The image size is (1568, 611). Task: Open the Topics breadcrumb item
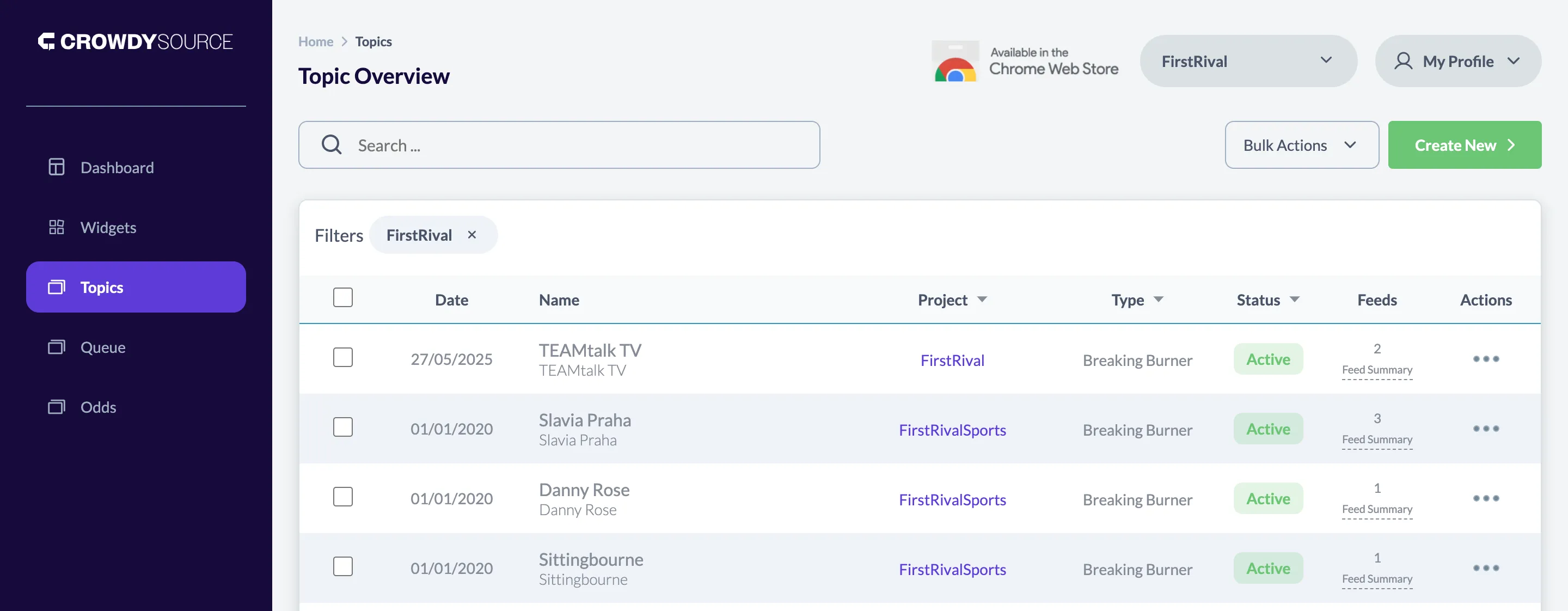click(x=373, y=41)
